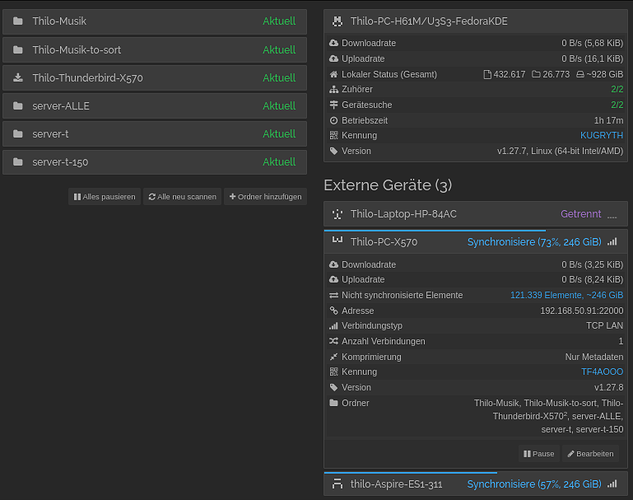
Task: Expand the thilo-Aspire-ES1-311 device panel
Action: [x=476, y=484]
